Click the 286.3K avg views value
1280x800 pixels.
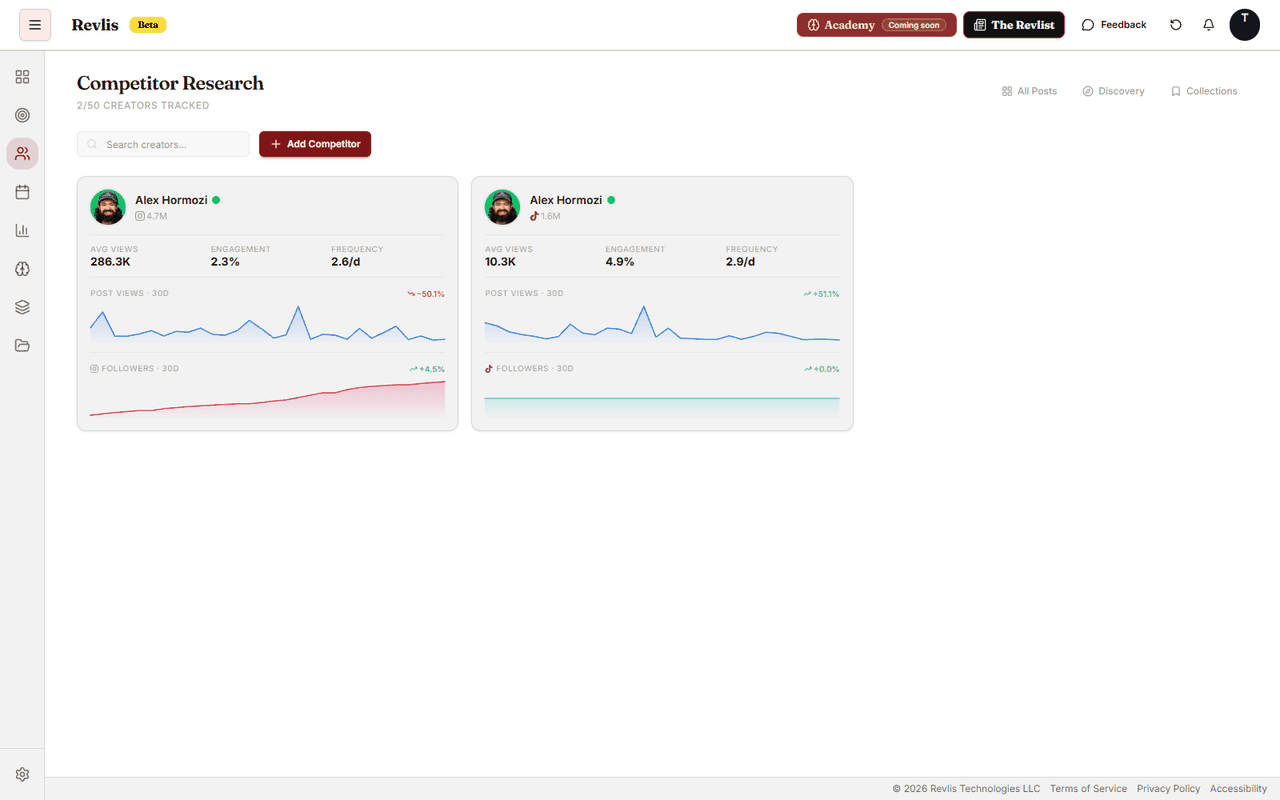point(110,262)
